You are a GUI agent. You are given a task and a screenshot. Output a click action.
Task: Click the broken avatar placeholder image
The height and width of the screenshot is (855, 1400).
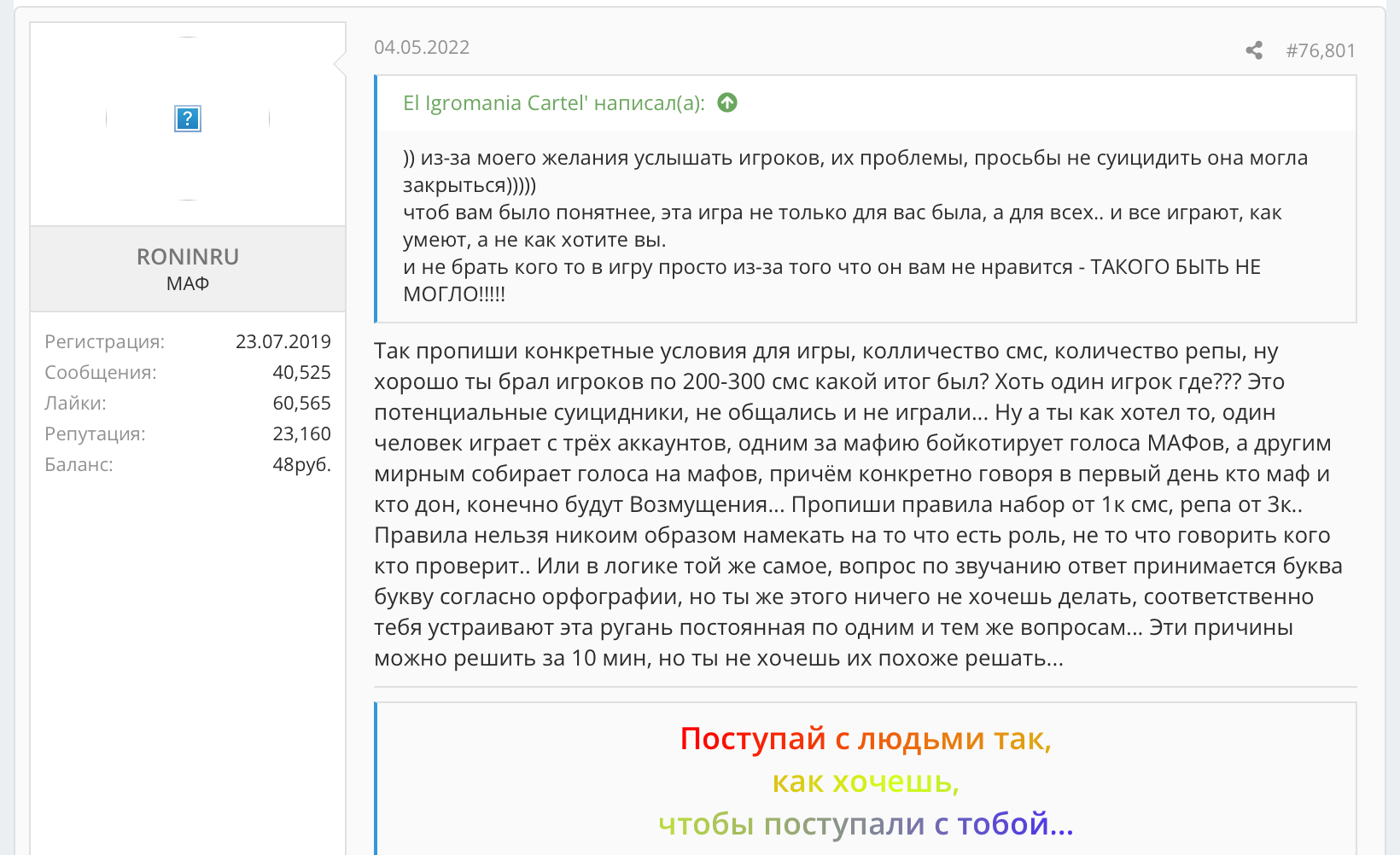click(x=187, y=119)
